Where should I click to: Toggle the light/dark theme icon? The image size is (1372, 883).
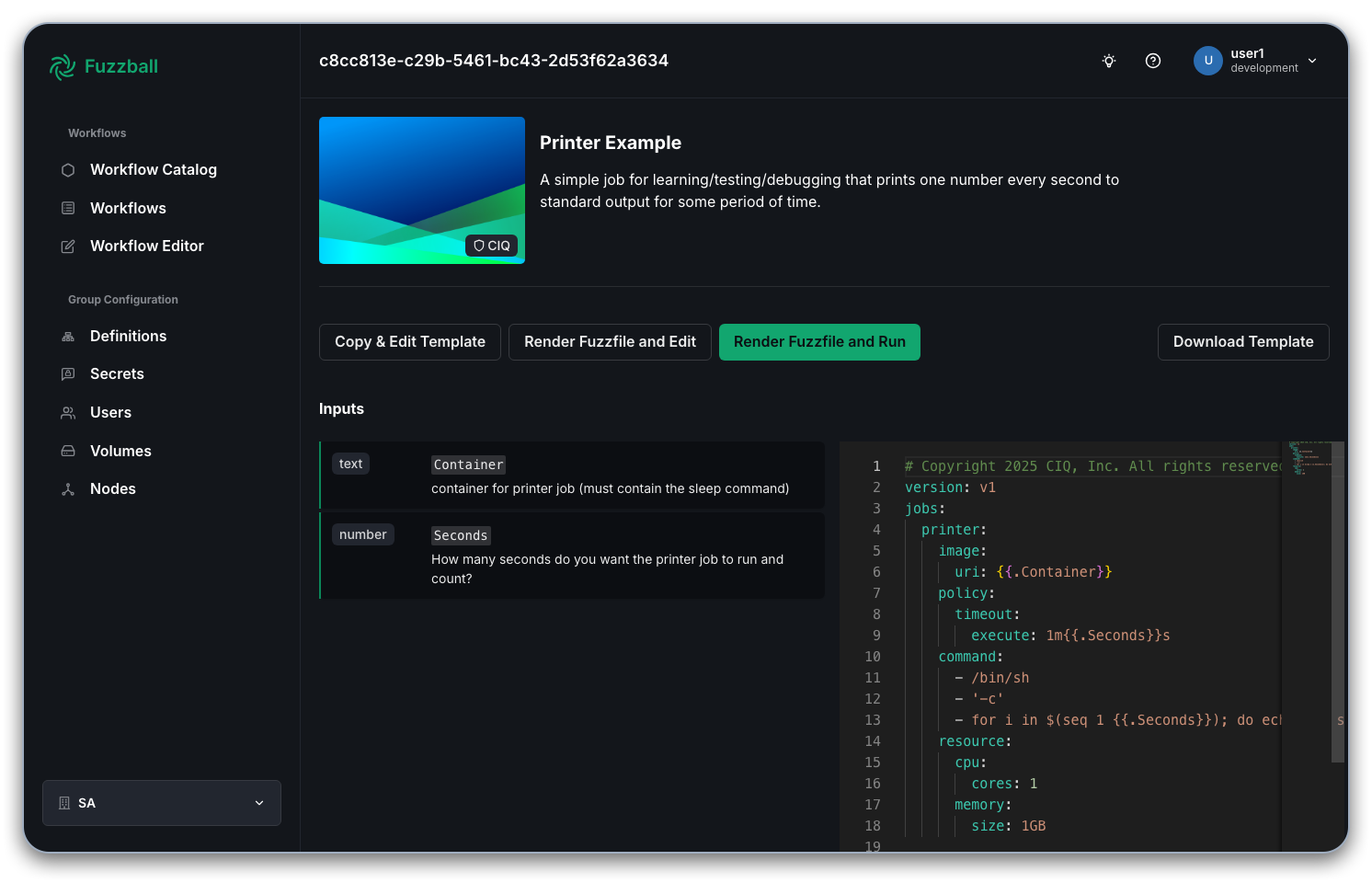(x=1109, y=61)
